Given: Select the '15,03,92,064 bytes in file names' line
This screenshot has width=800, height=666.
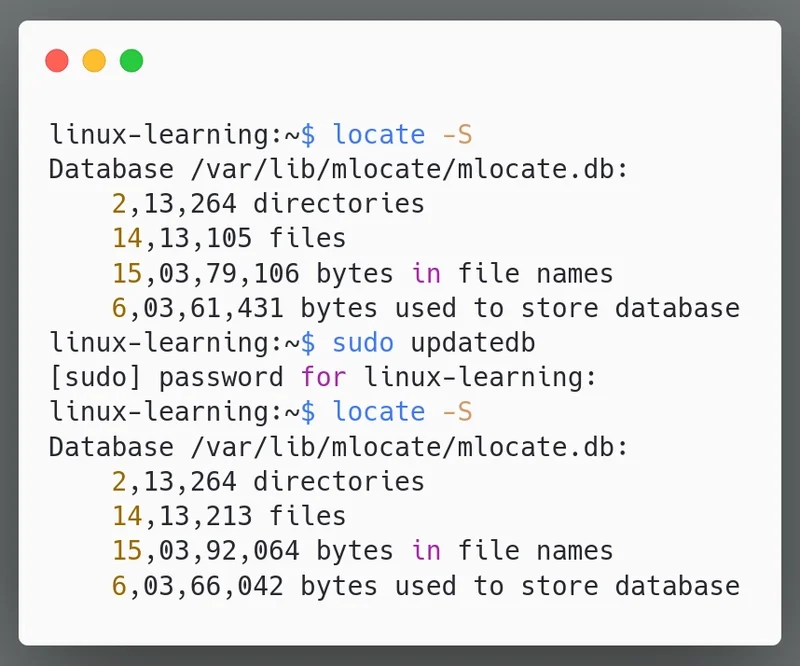Looking at the screenshot, I should tap(362, 551).
